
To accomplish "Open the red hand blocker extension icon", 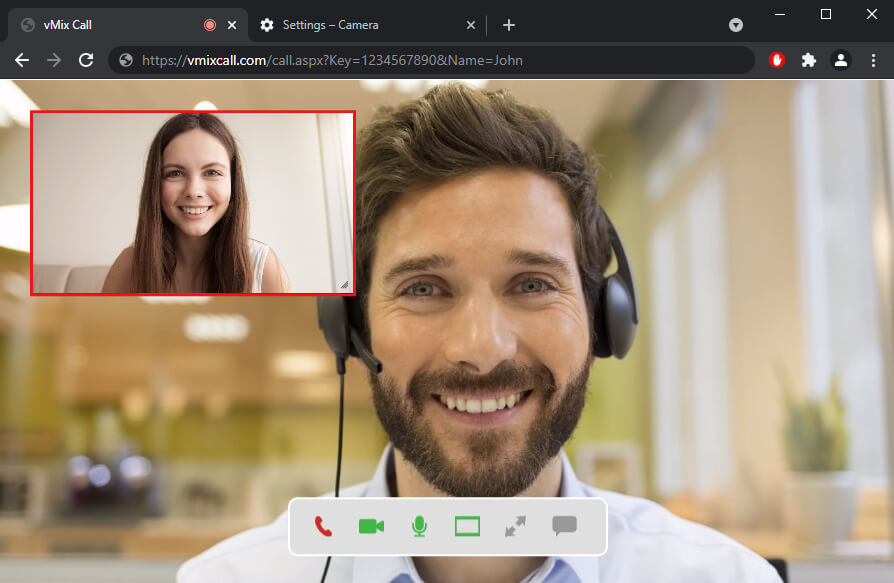I will click(777, 60).
